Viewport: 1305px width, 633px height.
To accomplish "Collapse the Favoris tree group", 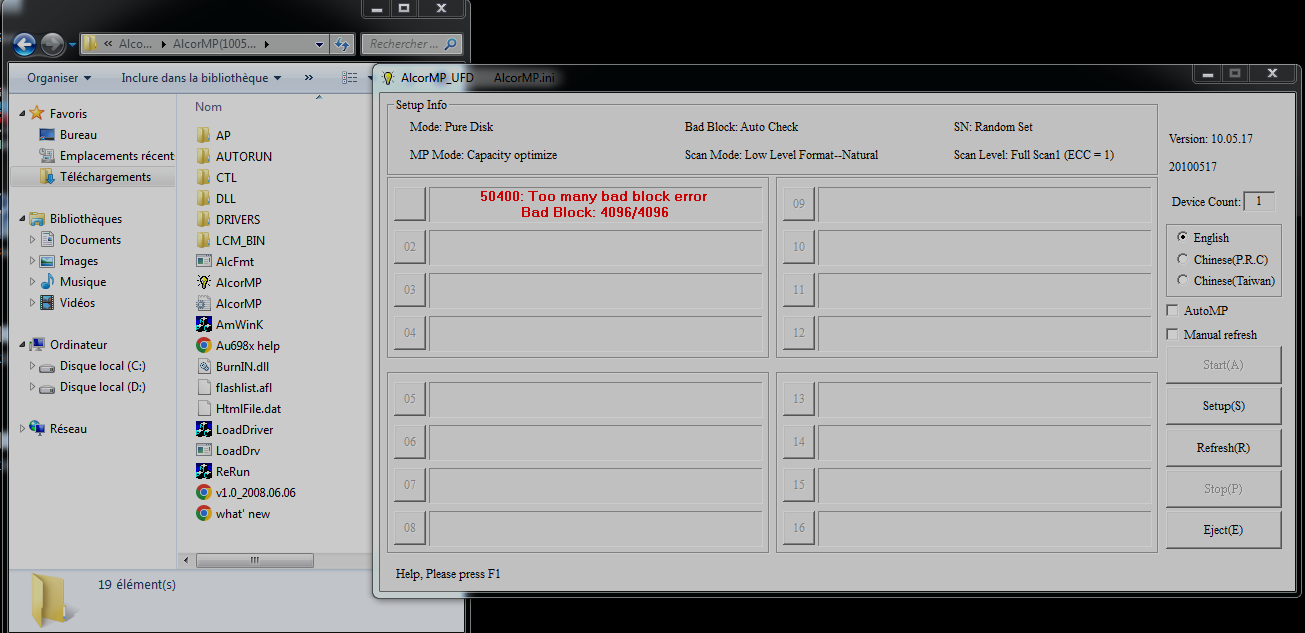I will (x=22, y=113).
